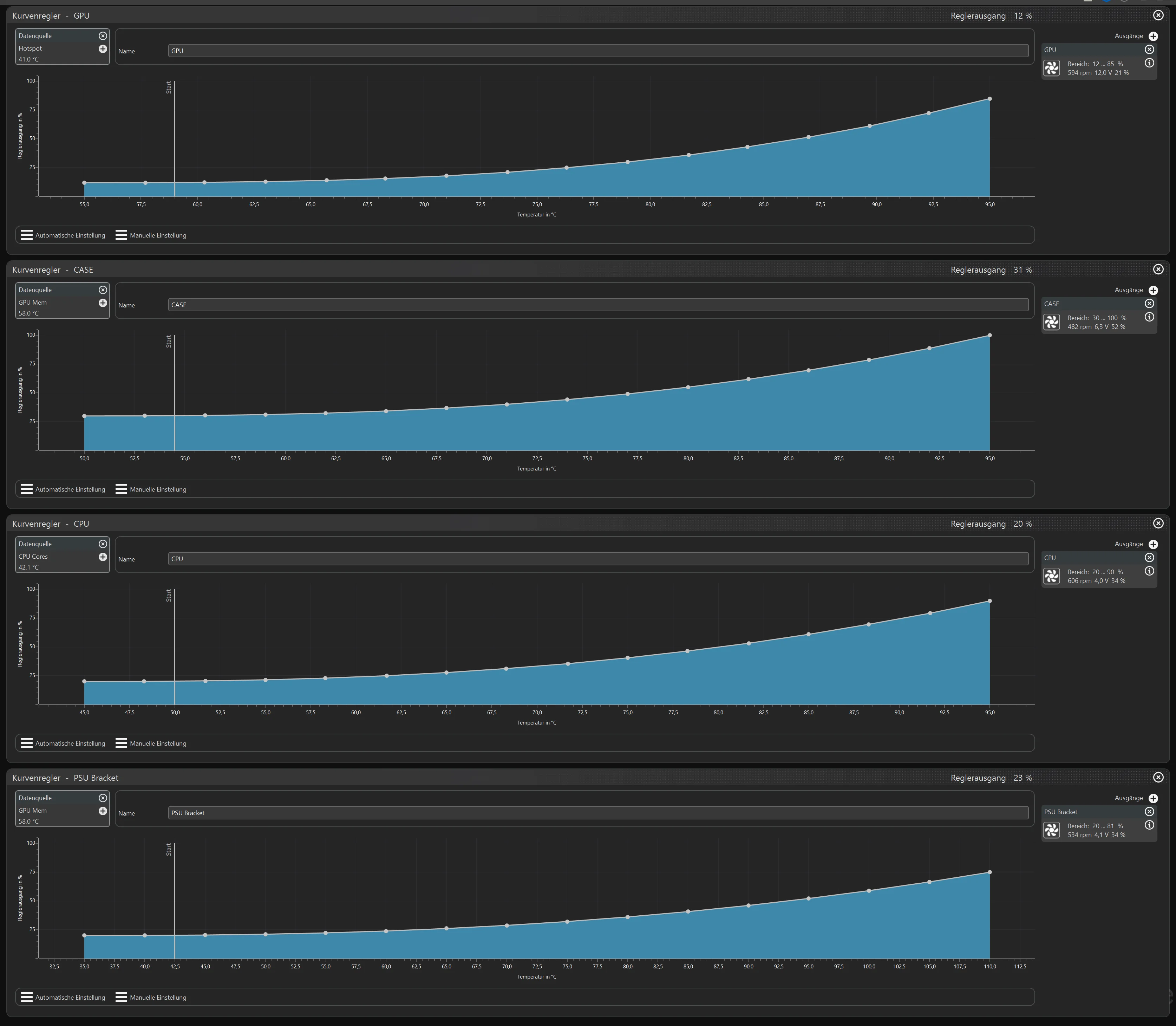Click the GPU output fan icon

(x=1052, y=68)
